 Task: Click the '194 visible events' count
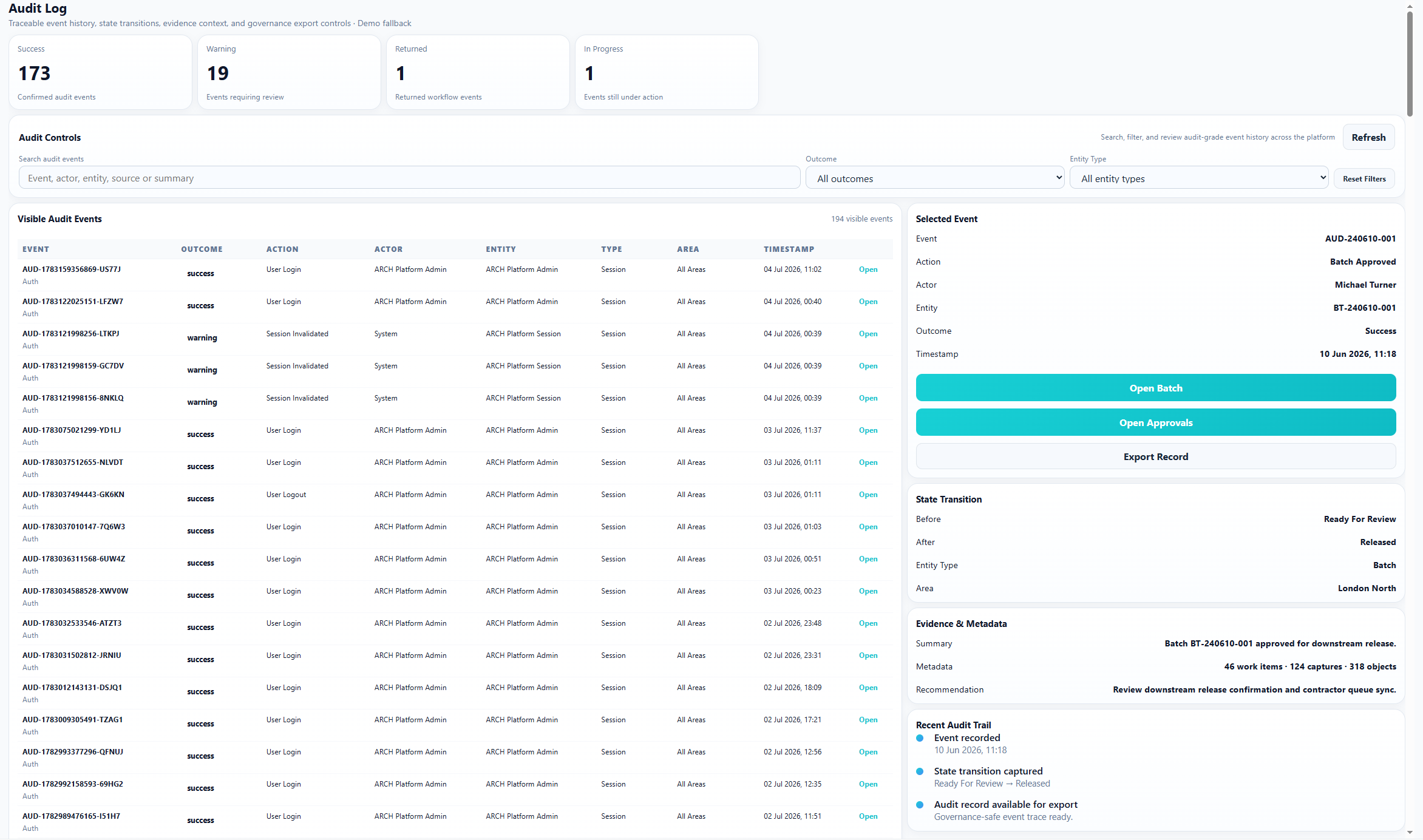coord(861,219)
